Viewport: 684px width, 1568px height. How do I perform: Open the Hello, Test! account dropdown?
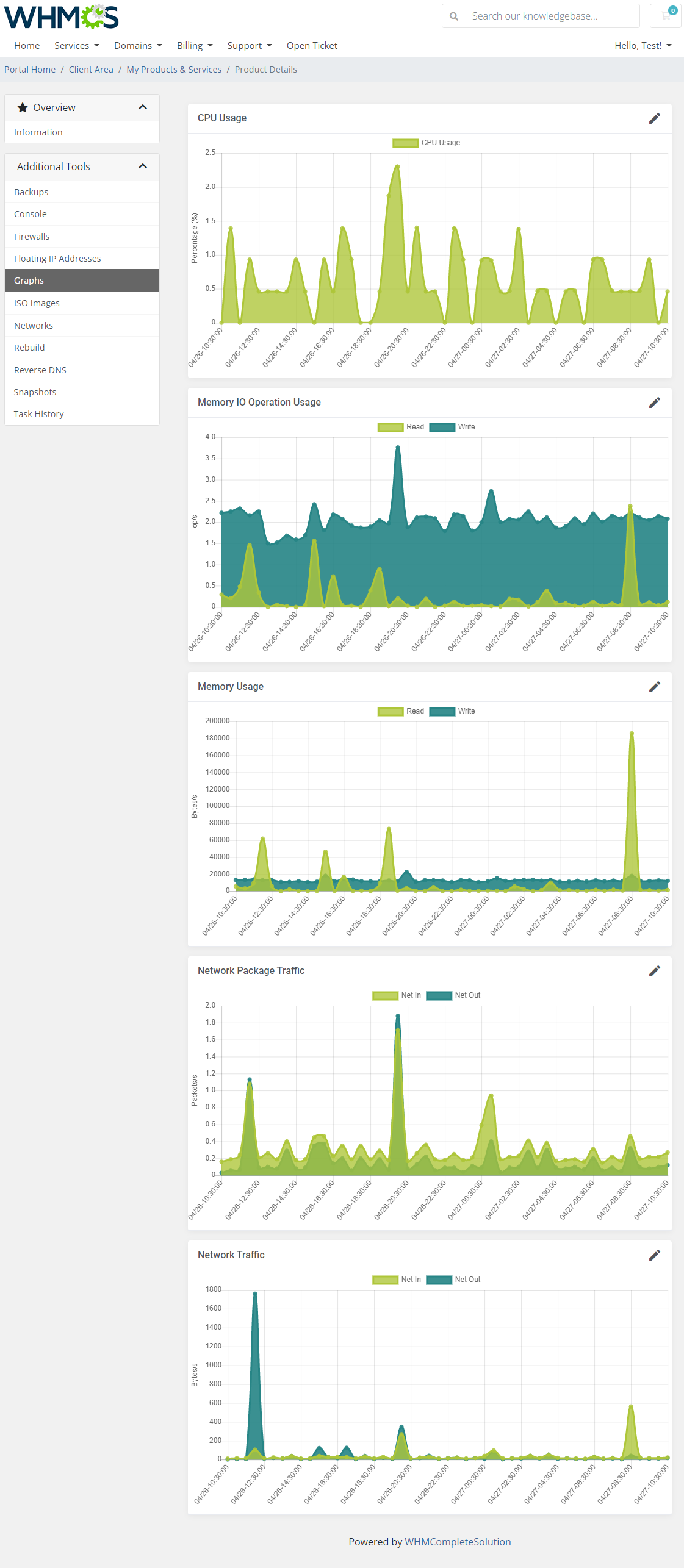(643, 46)
